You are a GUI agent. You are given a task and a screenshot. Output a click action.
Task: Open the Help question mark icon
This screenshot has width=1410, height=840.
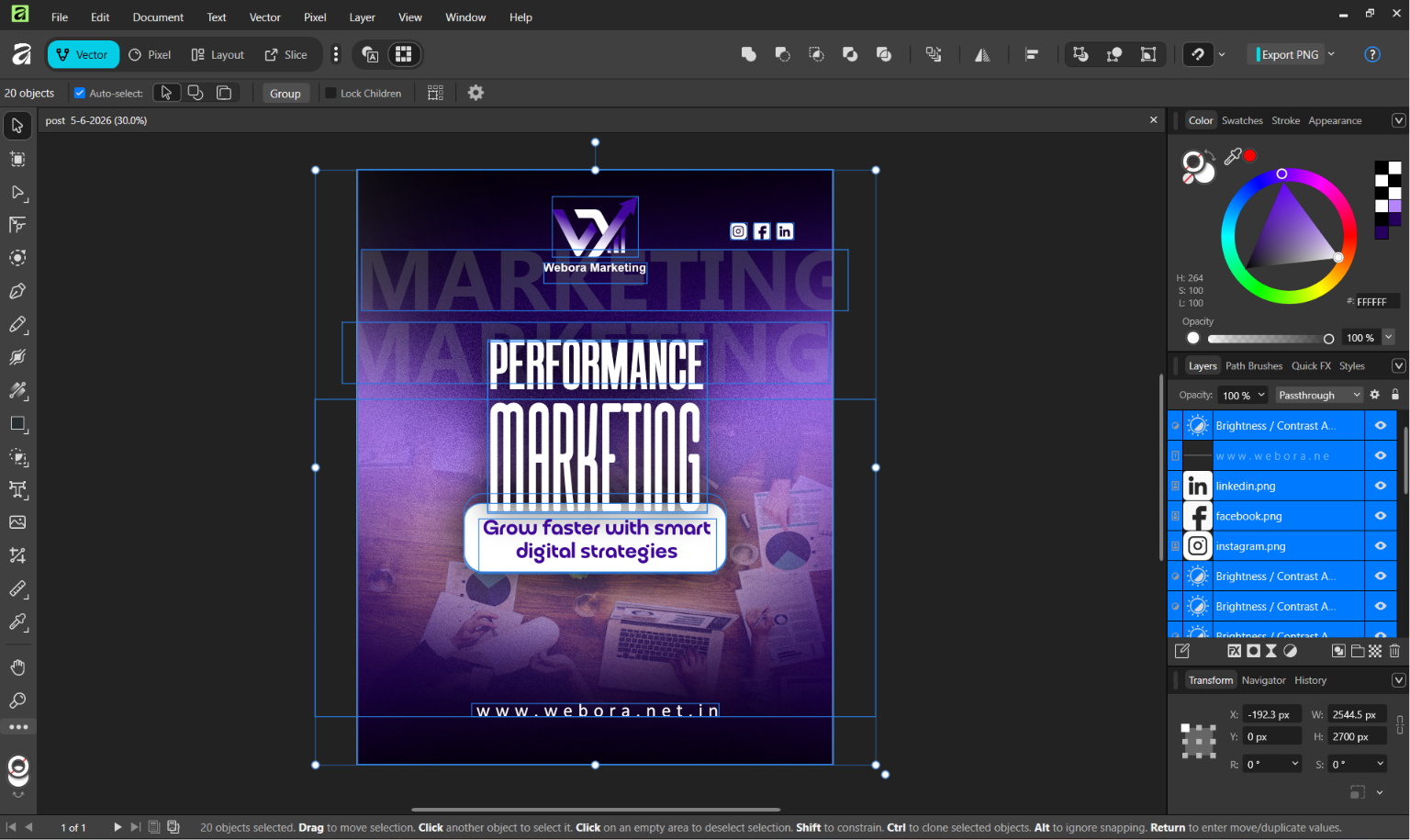pyautogui.click(x=1372, y=54)
